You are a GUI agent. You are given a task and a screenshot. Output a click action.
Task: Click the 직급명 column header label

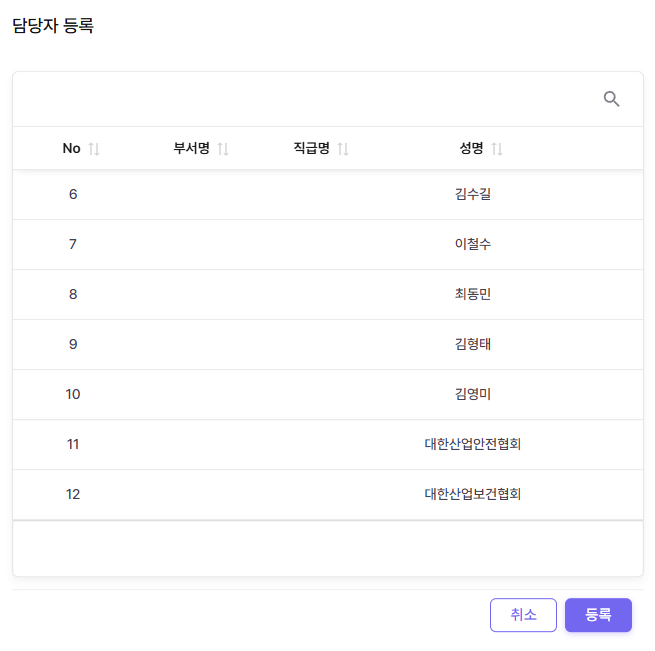pos(311,149)
